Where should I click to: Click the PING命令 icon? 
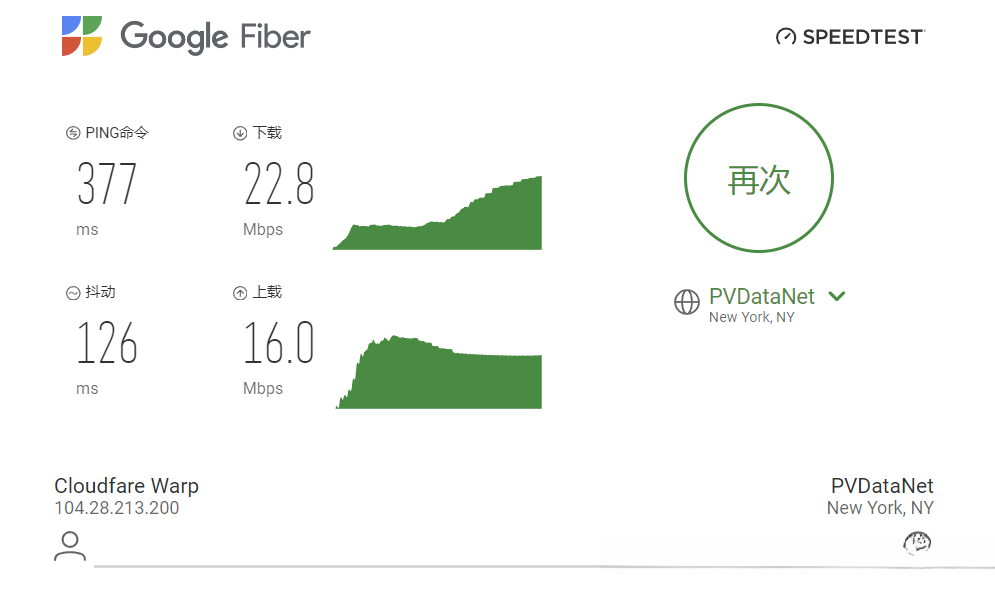[73, 133]
